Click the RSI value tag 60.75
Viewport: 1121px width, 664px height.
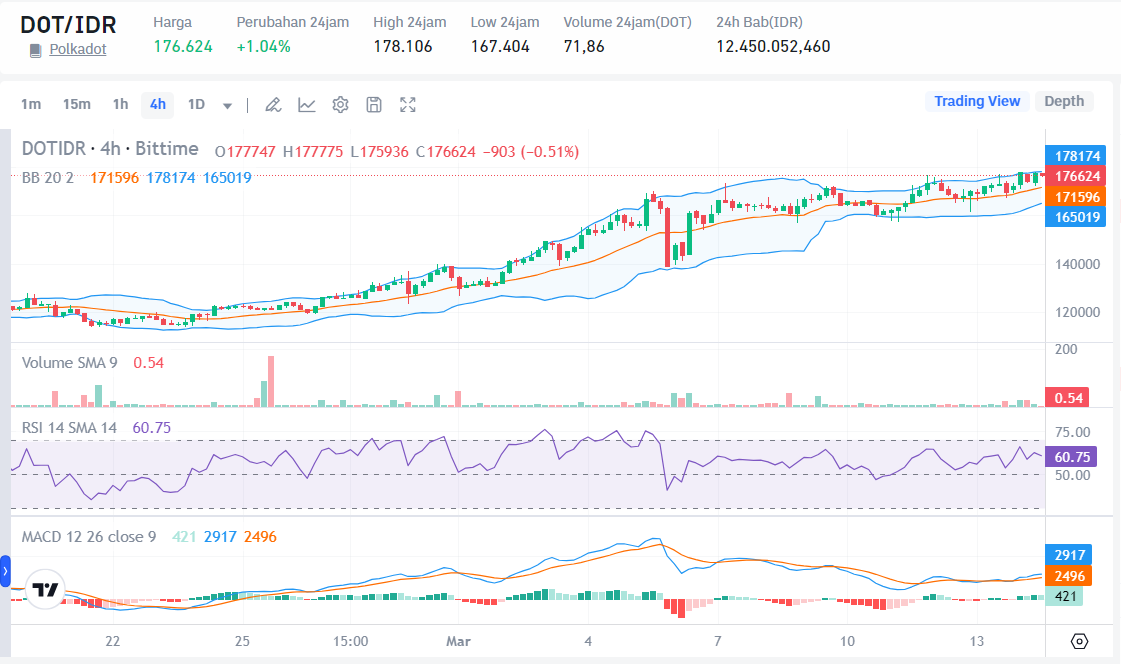[1071, 457]
